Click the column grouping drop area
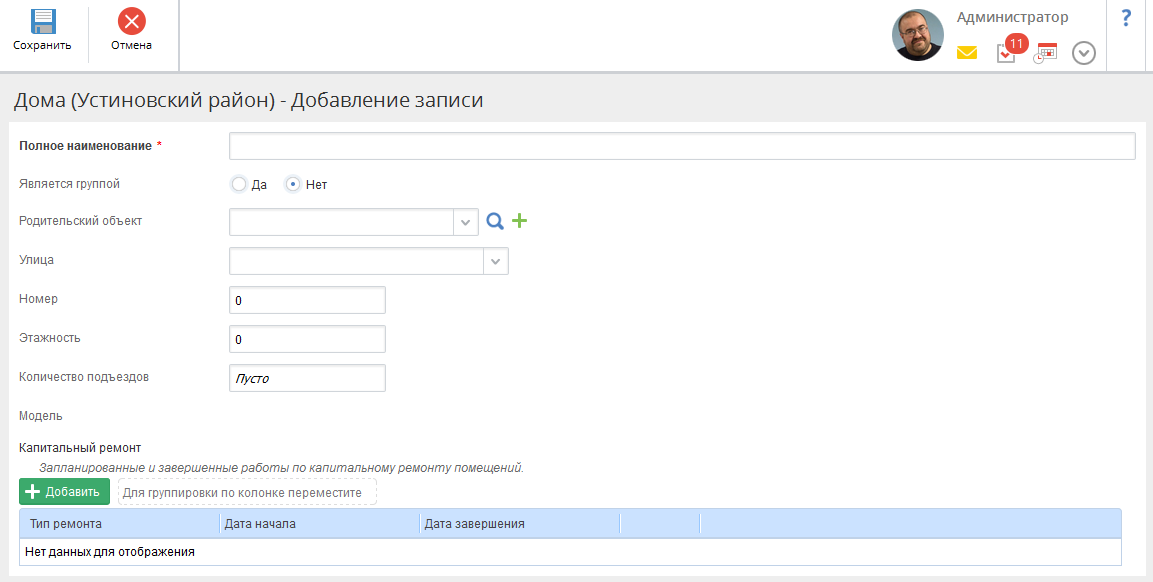This screenshot has width=1153, height=582. [x=247, y=492]
